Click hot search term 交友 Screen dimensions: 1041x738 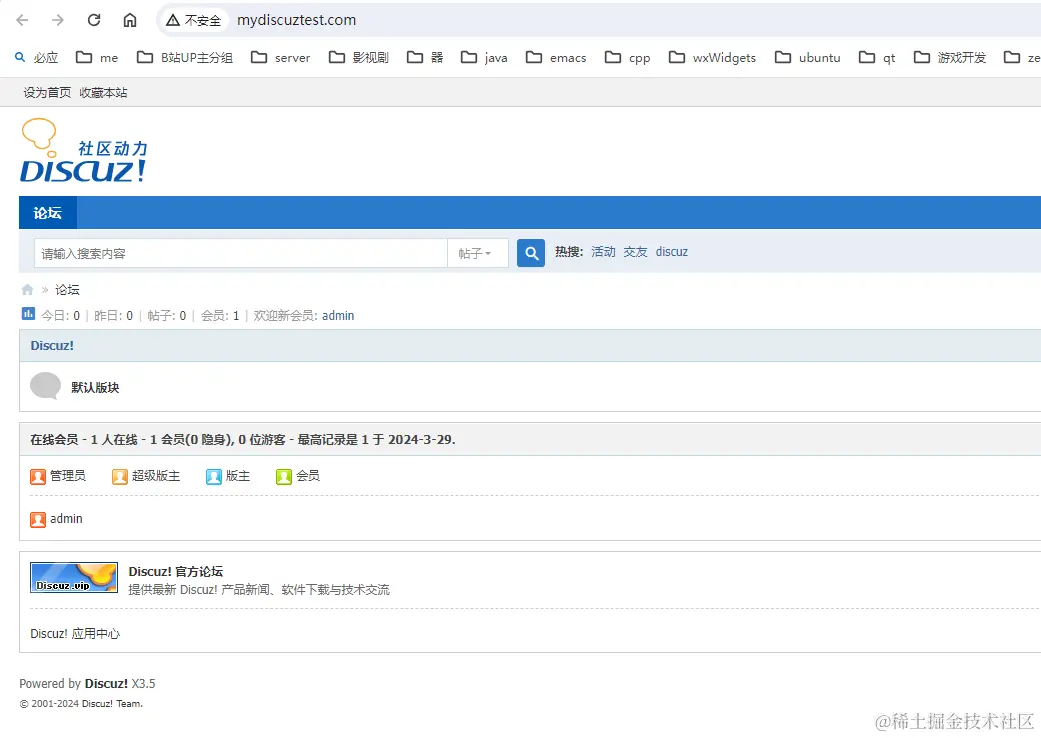[635, 252]
